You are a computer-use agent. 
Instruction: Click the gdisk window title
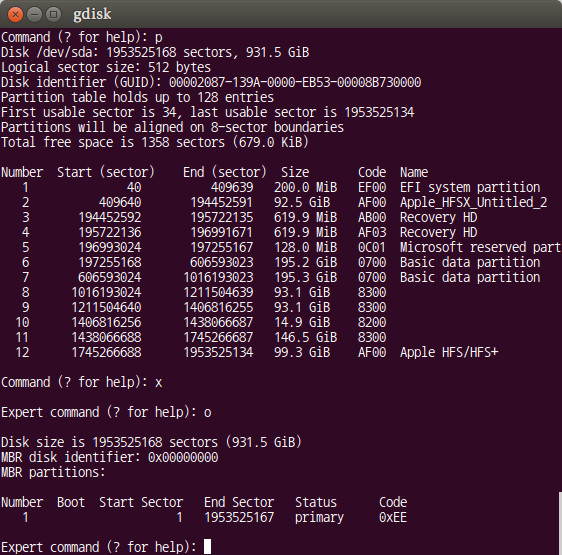[x=92, y=14]
